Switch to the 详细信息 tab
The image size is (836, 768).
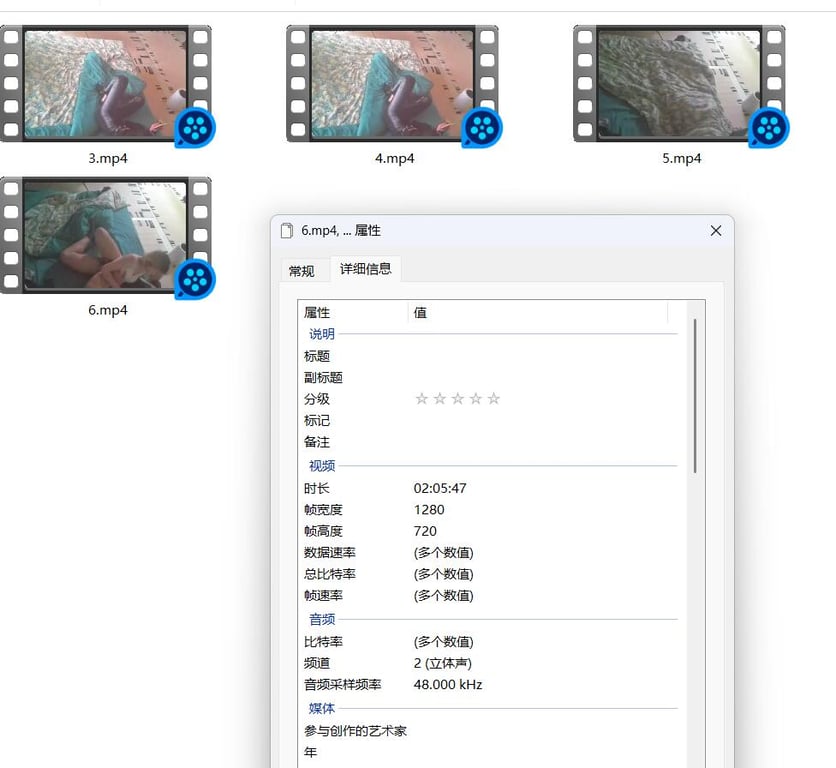(366, 269)
